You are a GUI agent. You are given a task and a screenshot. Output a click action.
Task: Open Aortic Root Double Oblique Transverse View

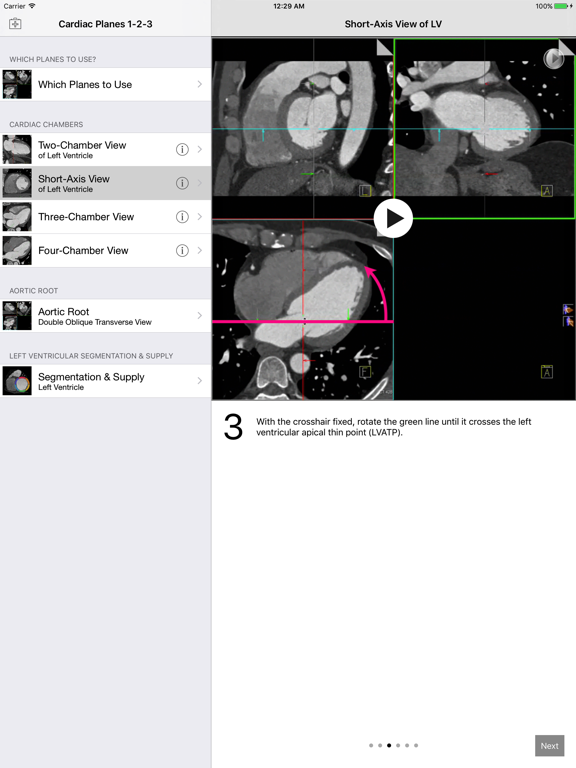(x=105, y=316)
